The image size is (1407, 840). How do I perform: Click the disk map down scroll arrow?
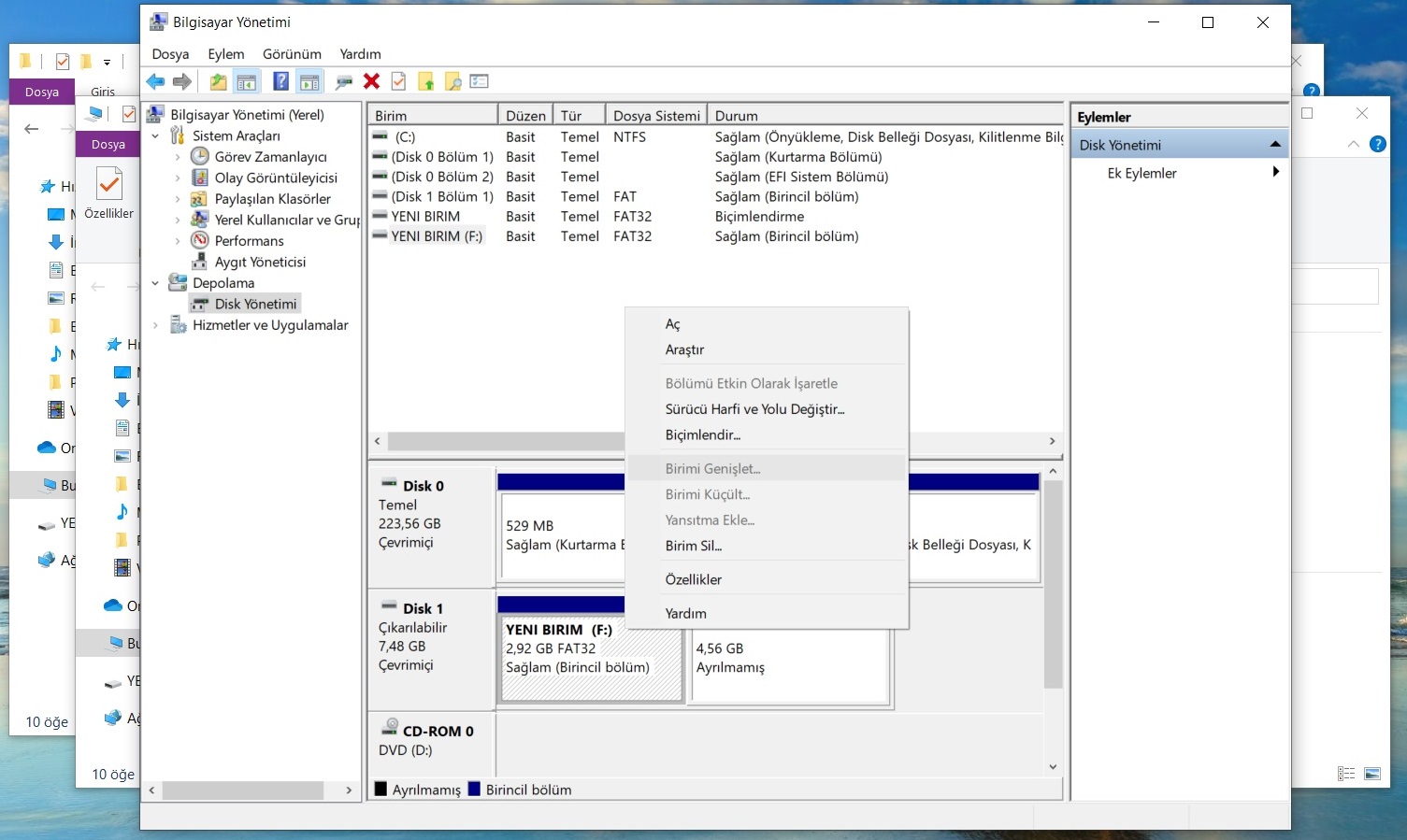[x=1053, y=767]
